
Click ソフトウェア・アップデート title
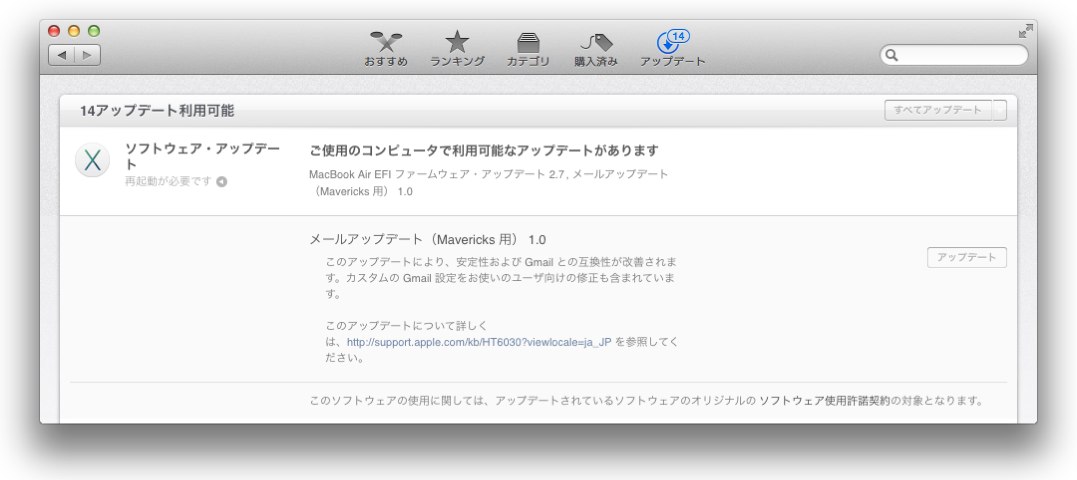pos(202,157)
